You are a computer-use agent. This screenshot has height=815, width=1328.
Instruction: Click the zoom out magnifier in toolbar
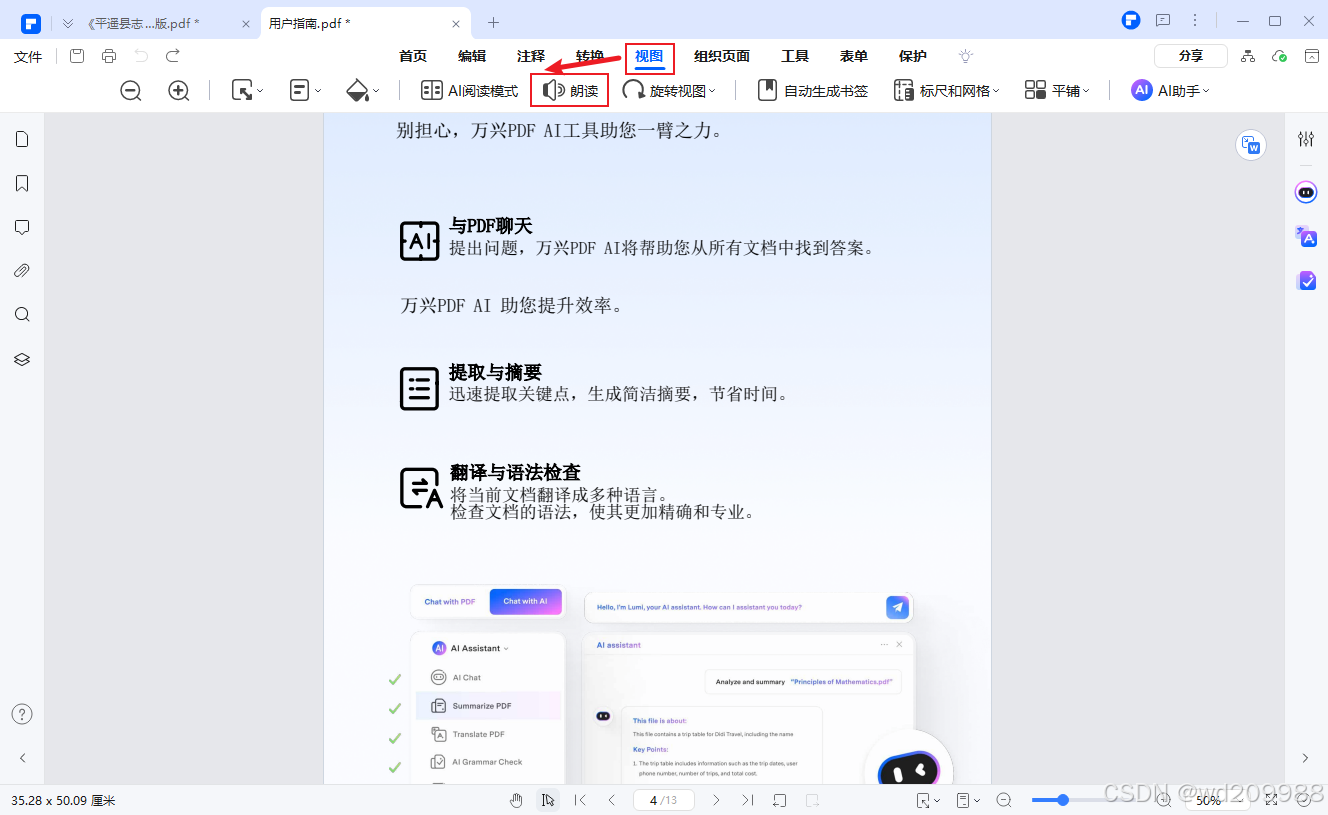pos(131,91)
